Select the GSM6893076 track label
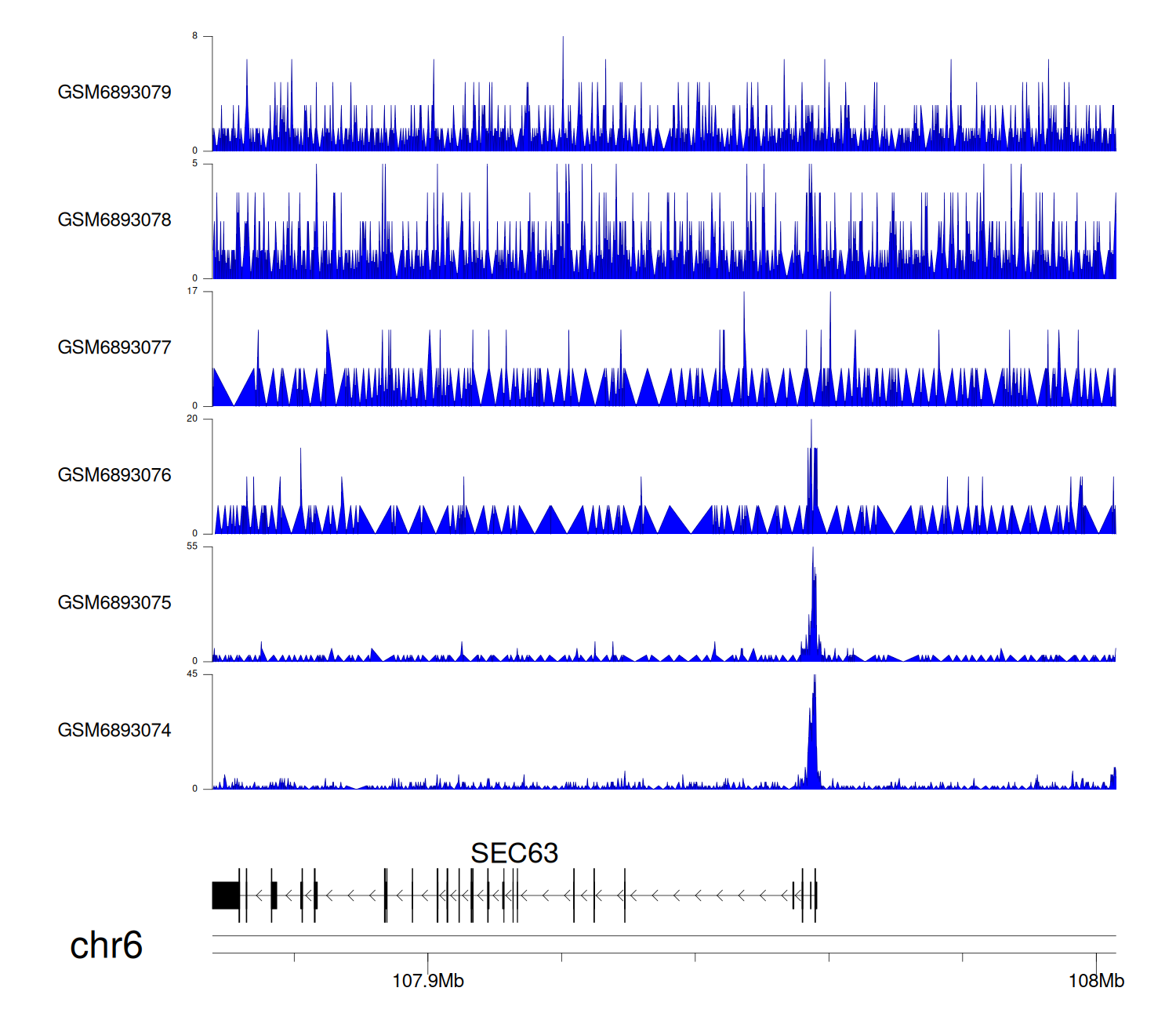The height and width of the screenshot is (1035, 1176). tap(114, 475)
